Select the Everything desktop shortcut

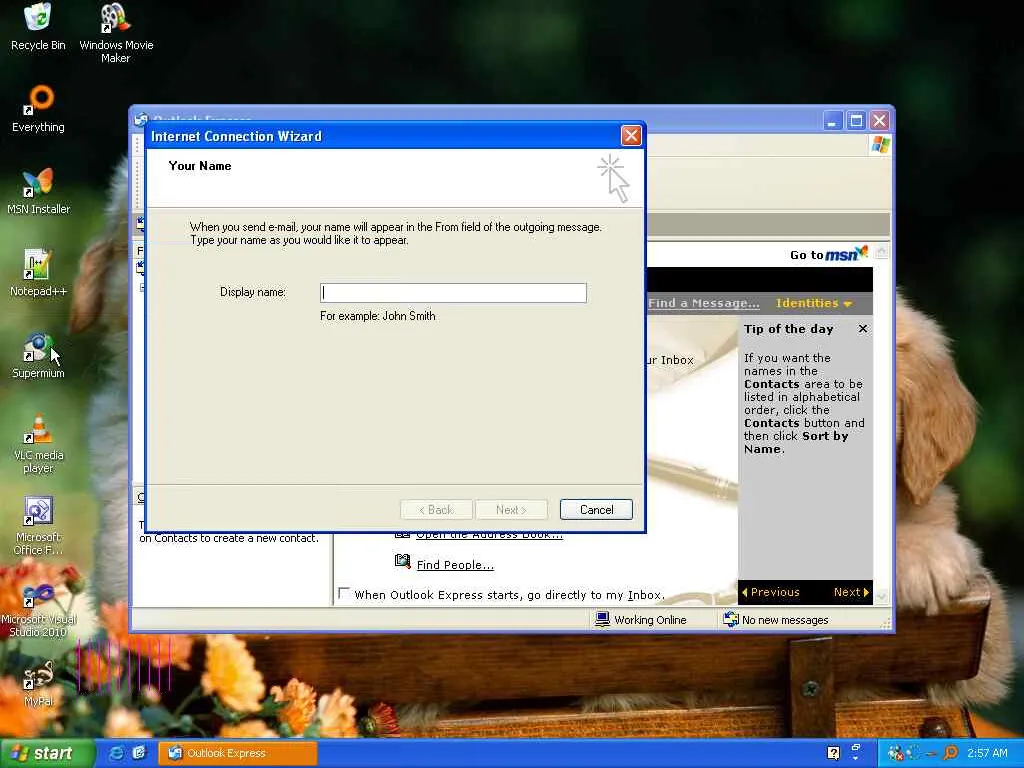pyautogui.click(x=38, y=109)
